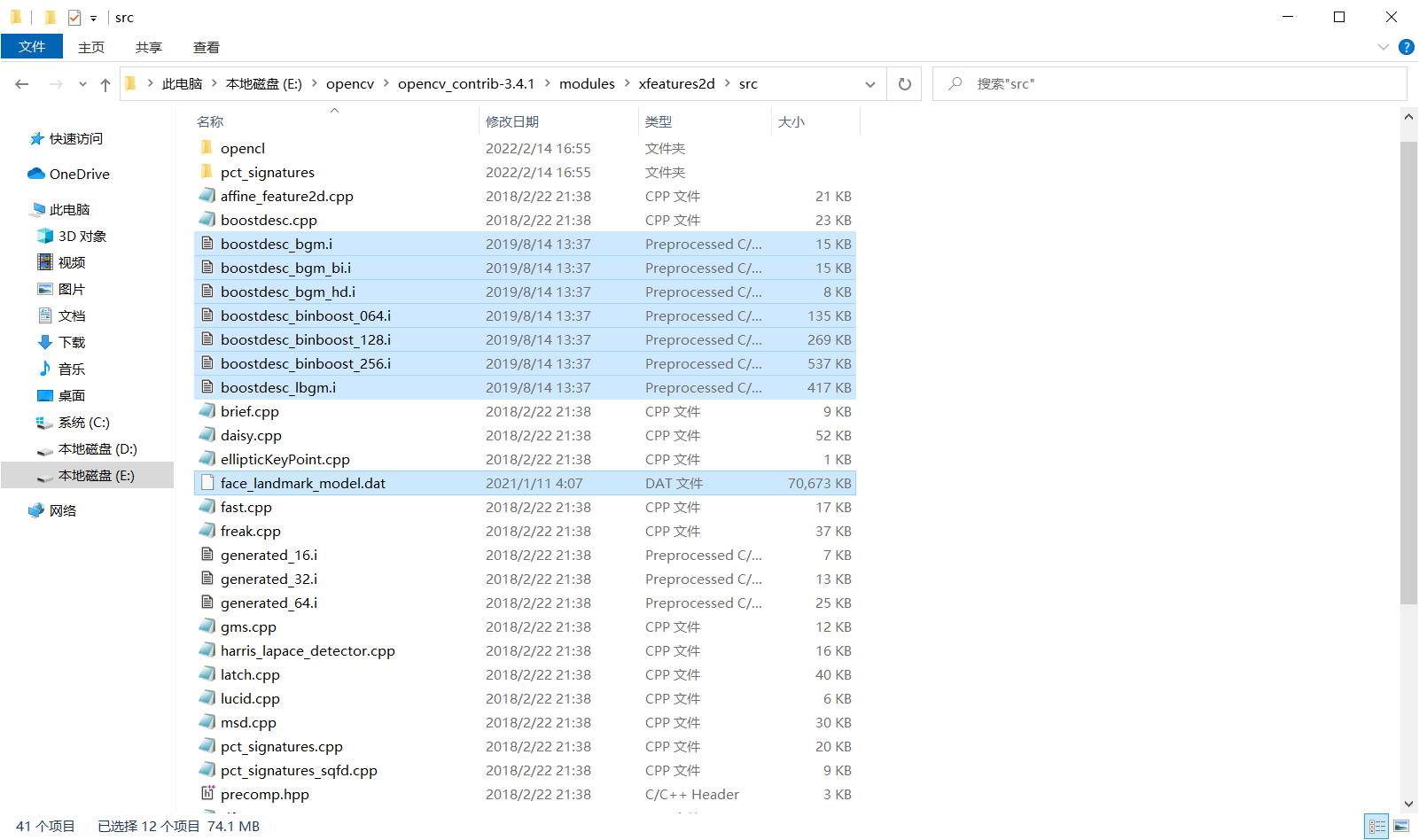Select boostdesc.cpp file name
This screenshot has width=1419, height=840.
[269, 221]
